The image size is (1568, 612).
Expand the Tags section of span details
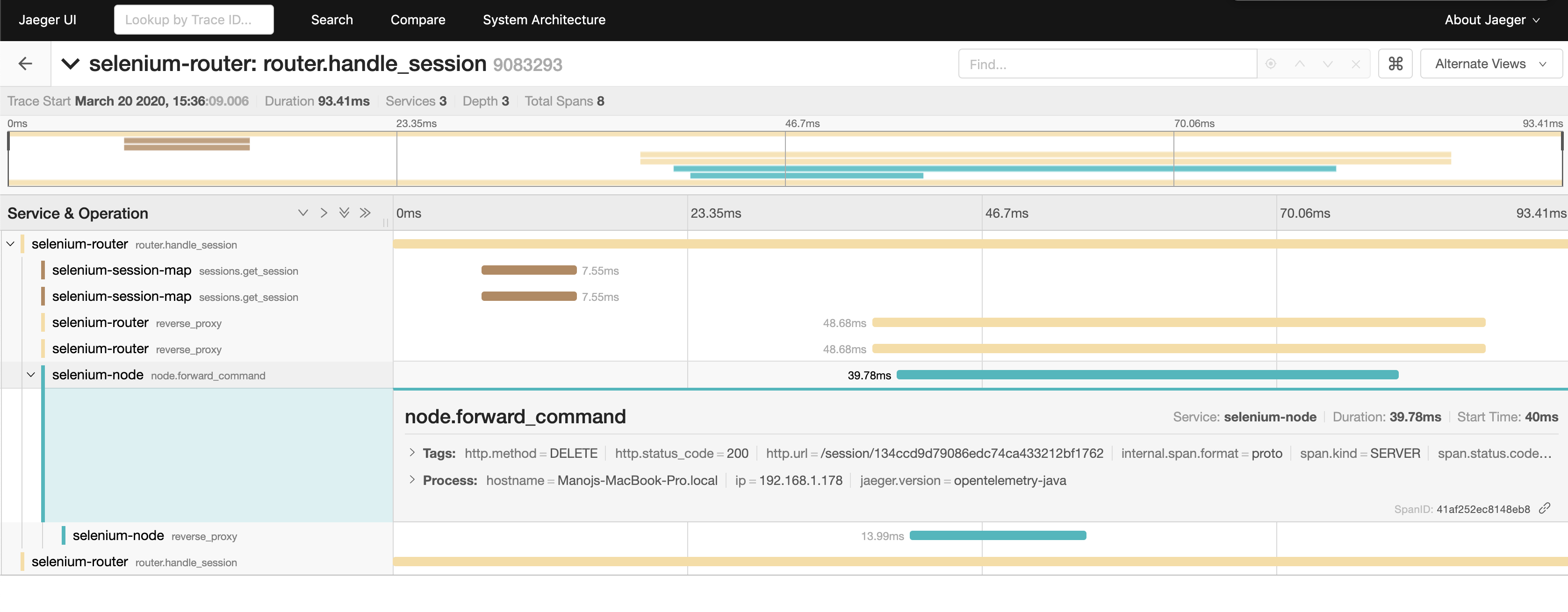click(x=412, y=453)
